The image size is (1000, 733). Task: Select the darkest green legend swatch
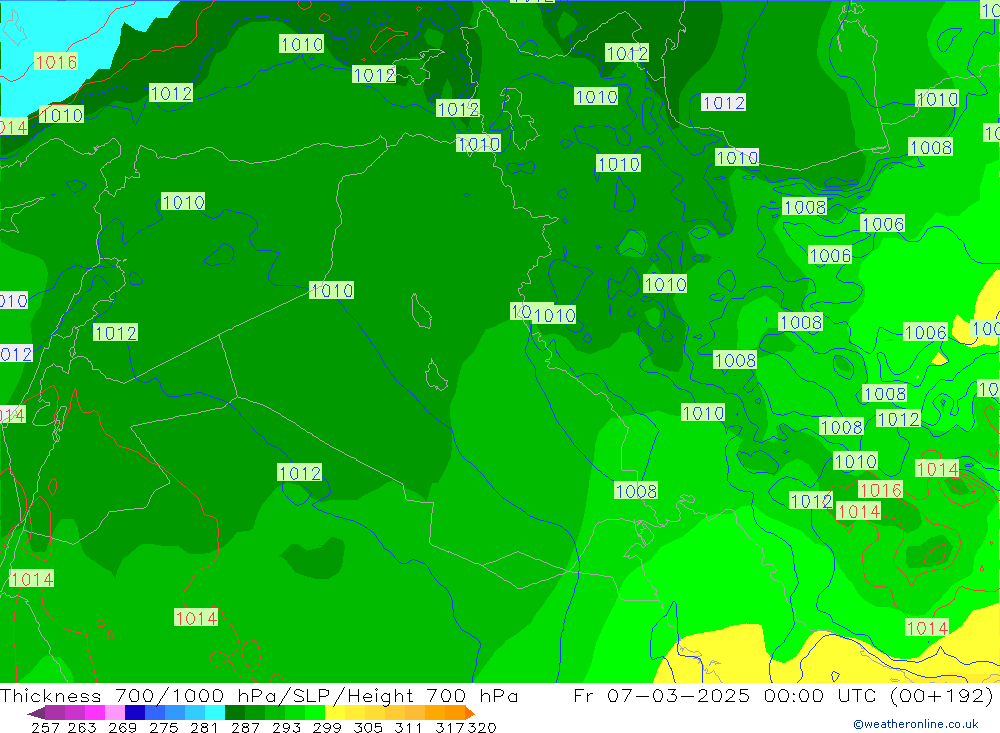(235, 713)
